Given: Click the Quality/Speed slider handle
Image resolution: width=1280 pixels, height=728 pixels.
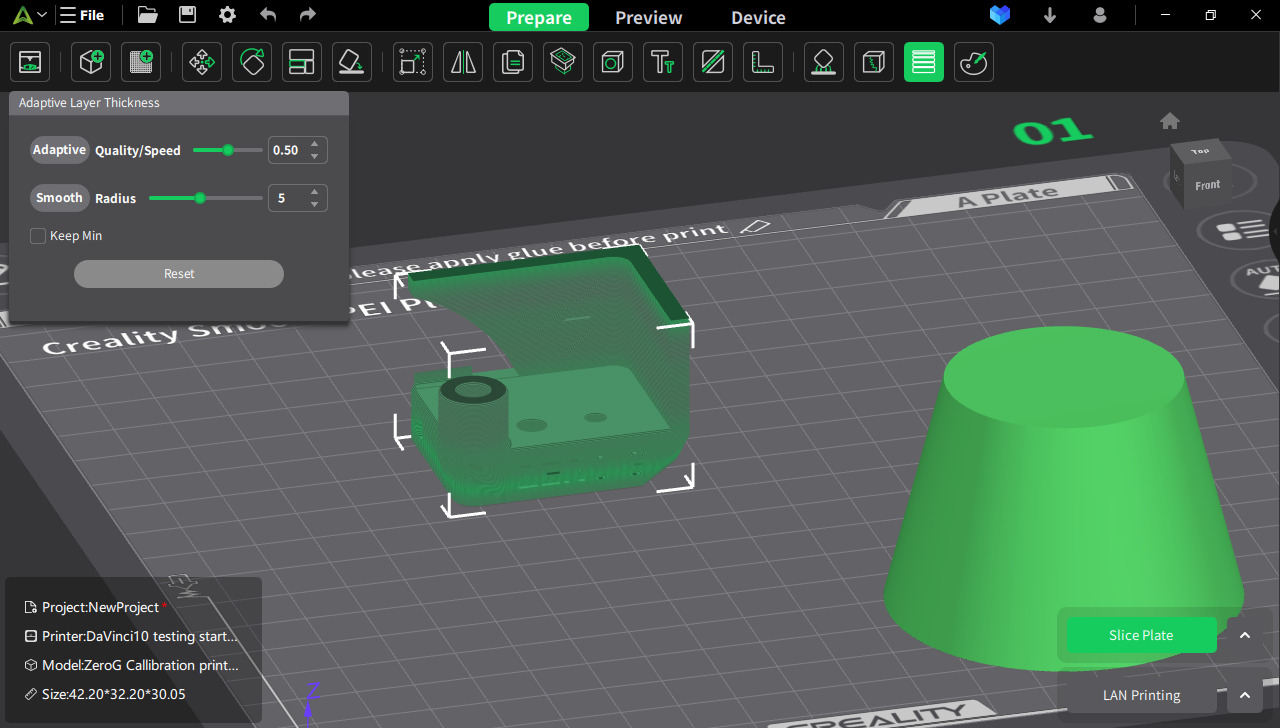Looking at the screenshot, I should click(x=228, y=150).
